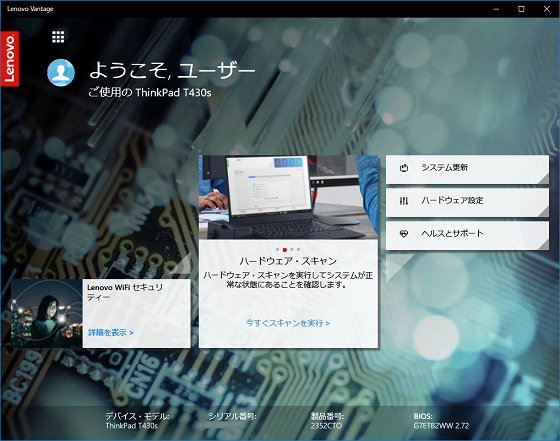Click the Lenovo WiFi security thumbnail image
The image size is (560, 441).
[x=47, y=313]
